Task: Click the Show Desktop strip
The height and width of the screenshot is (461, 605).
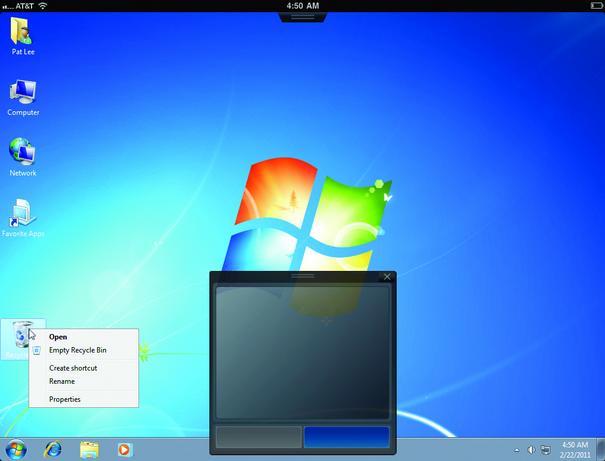Action: point(601,449)
